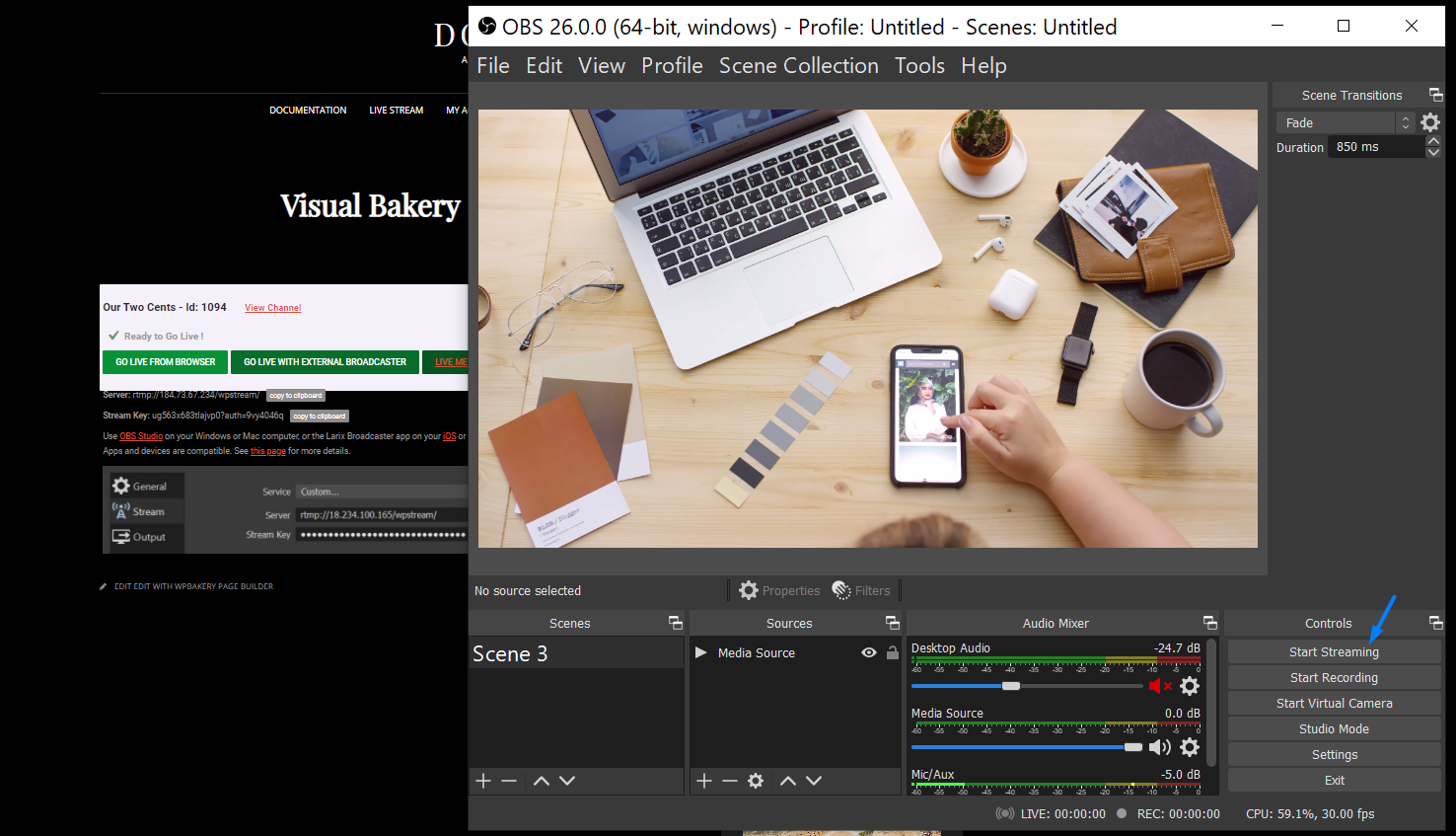Remove selected source with minus icon

coord(730,781)
